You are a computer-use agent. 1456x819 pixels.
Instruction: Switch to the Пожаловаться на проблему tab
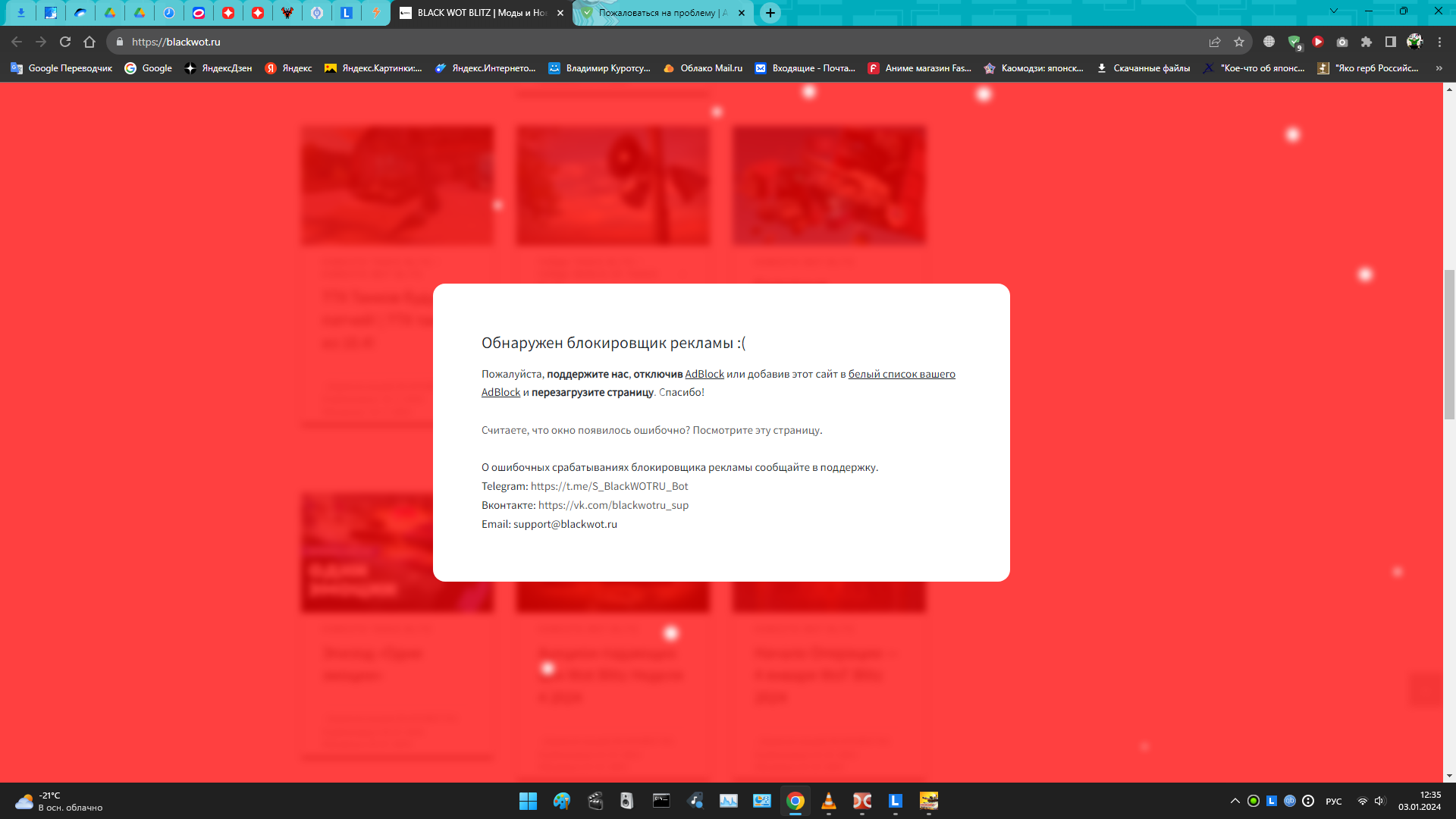click(660, 13)
